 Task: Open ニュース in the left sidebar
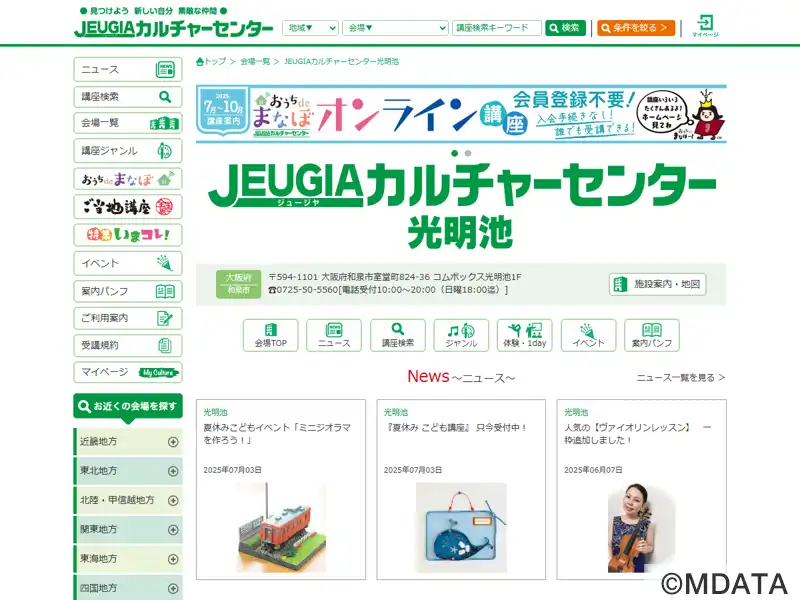tap(128, 69)
